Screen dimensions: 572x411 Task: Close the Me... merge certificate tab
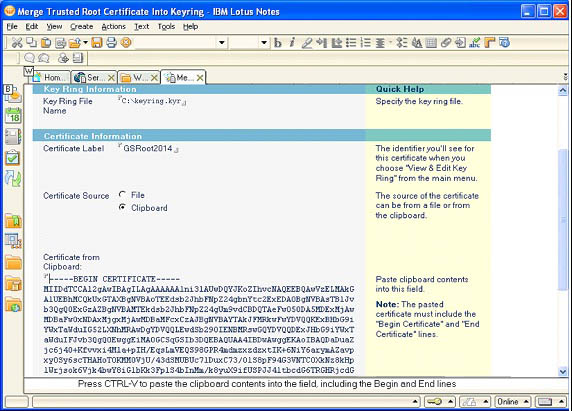(200, 78)
